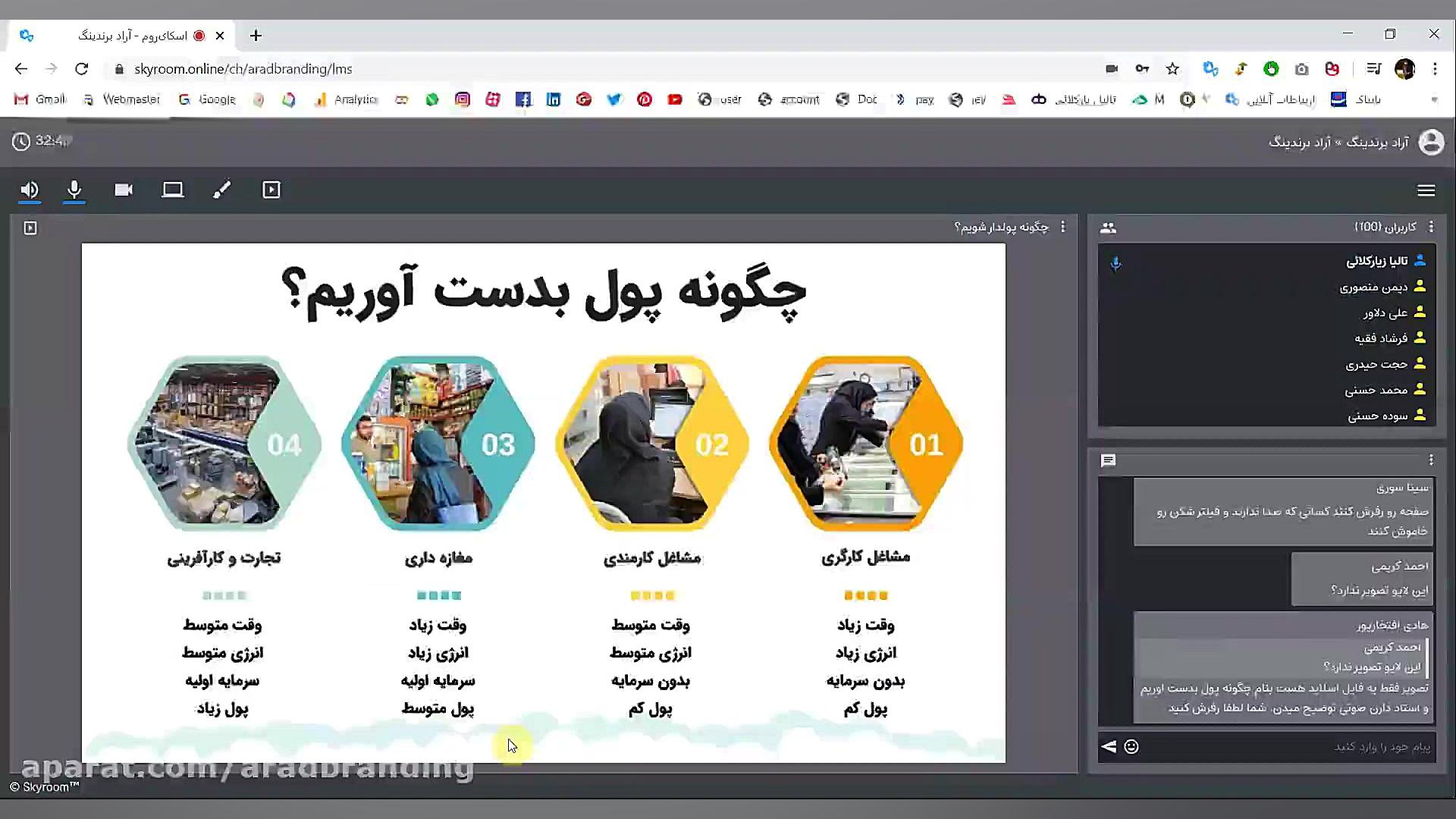1456x819 pixels.
Task: Select the اسکای‌روم browser tab
Action: click(133, 36)
